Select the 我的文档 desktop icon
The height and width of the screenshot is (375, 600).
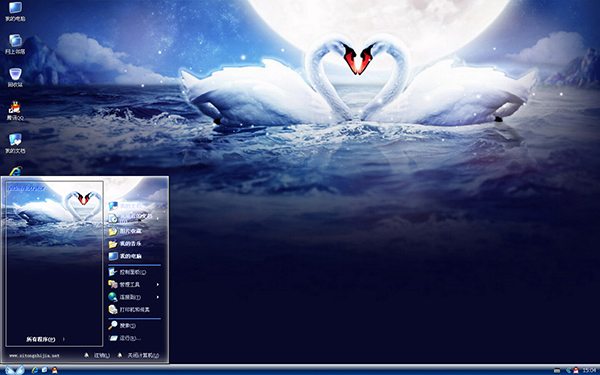point(15,143)
